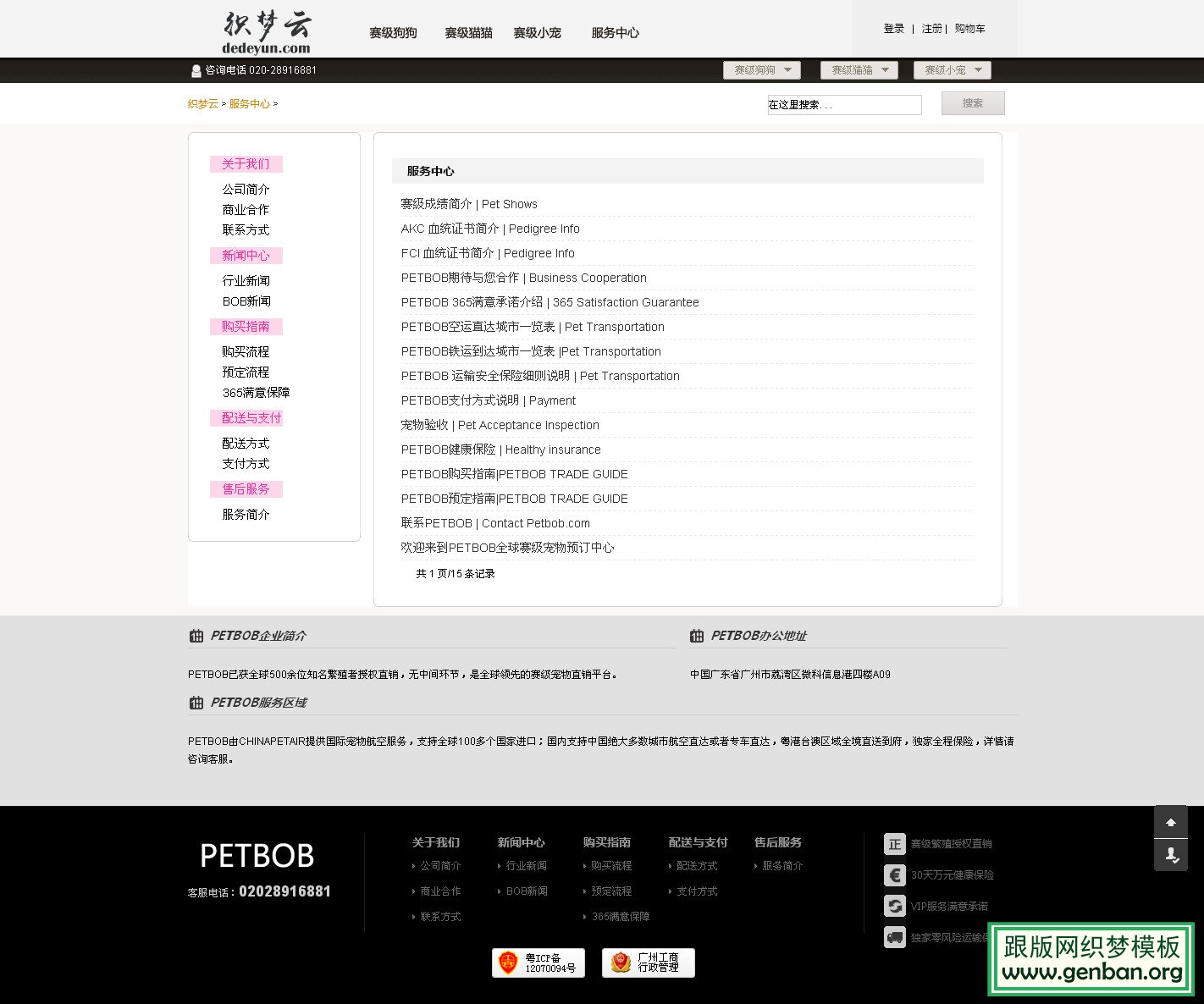The width and height of the screenshot is (1204, 1004).
Task: Open 公司简介 in the sidebar
Action: coord(246,190)
